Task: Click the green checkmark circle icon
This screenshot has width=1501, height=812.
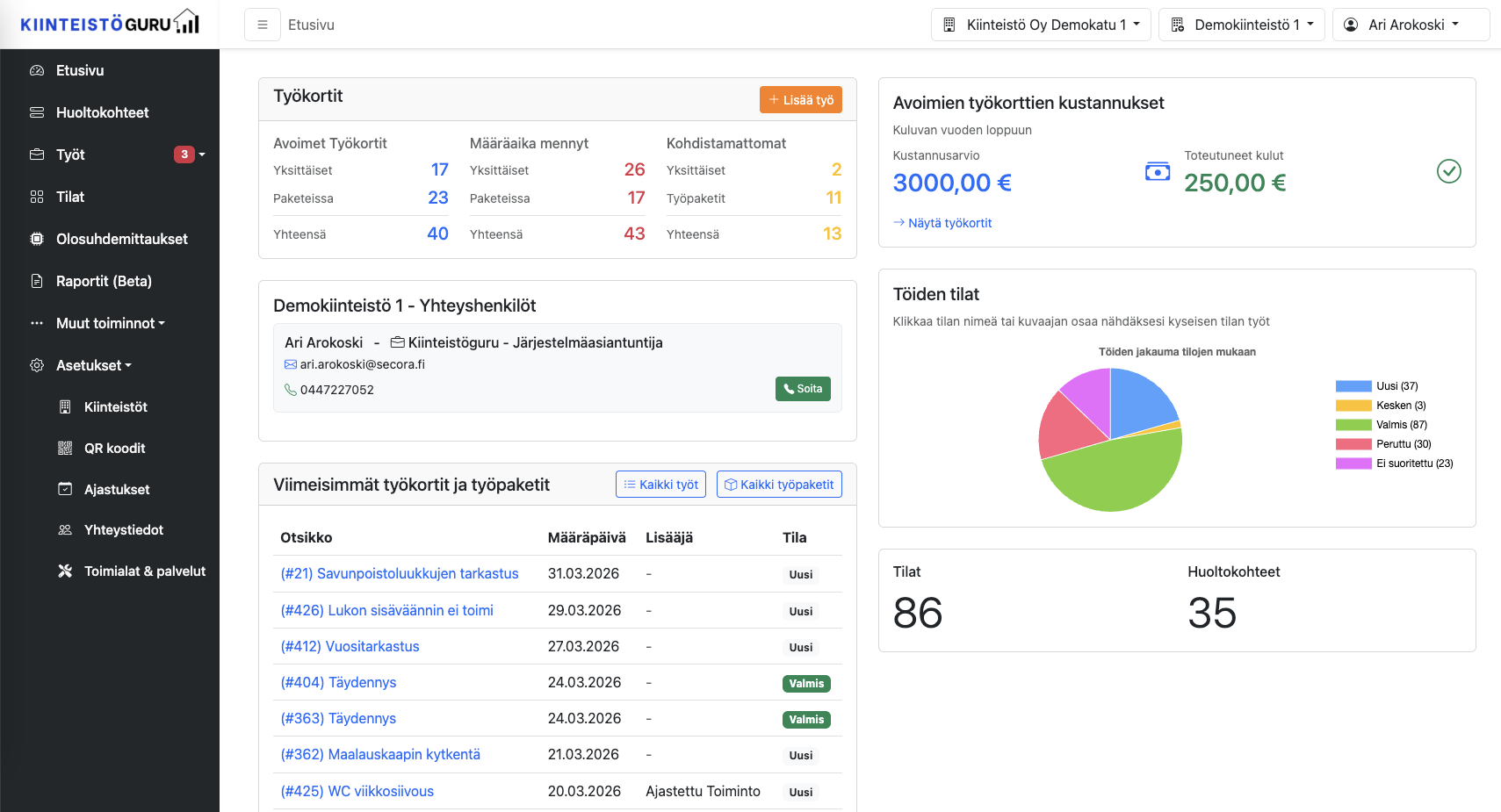Action: click(x=1448, y=171)
